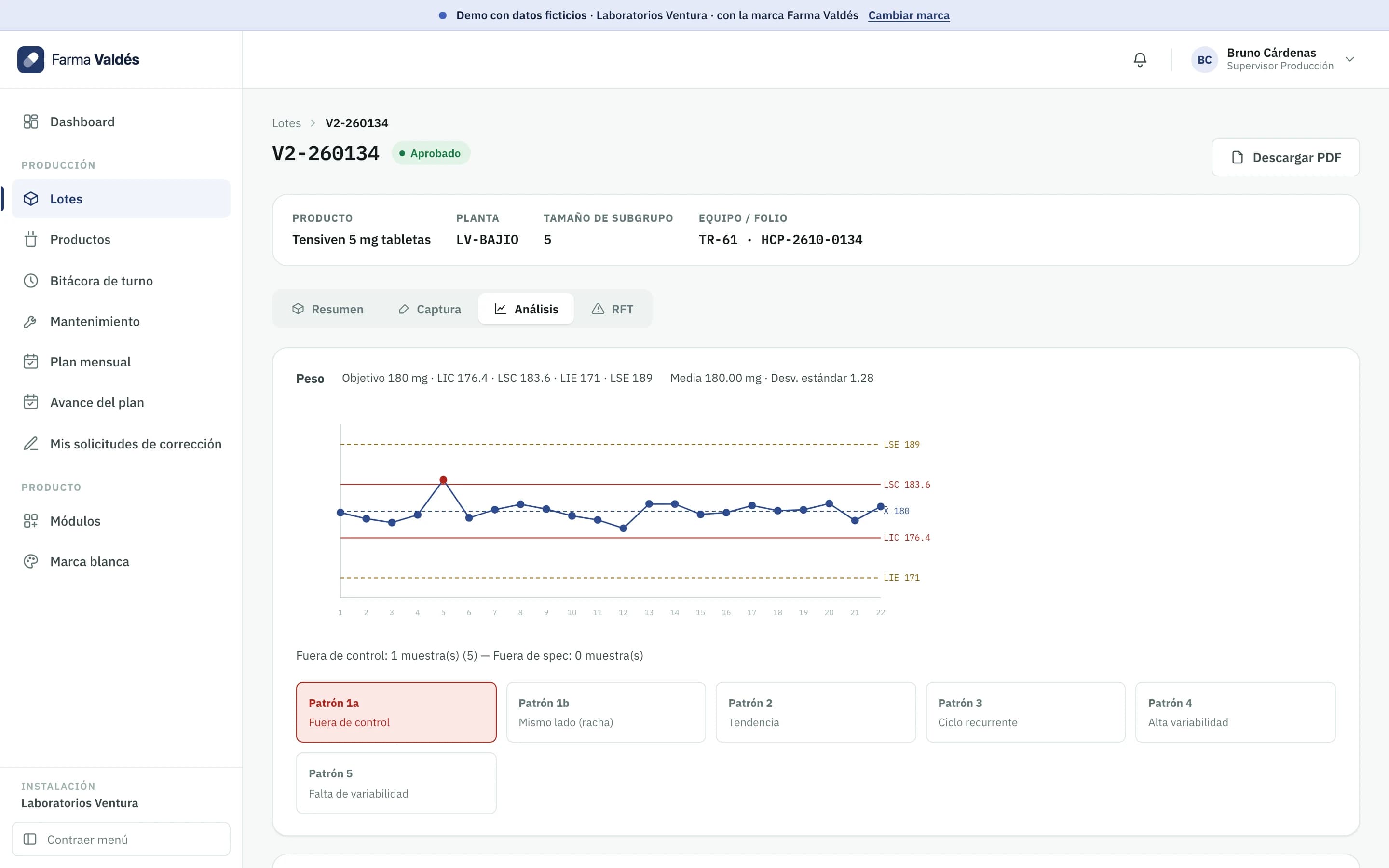The image size is (1389, 868).
Task: Open Marca blanca settings in sidebar
Action: coord(121,561)
